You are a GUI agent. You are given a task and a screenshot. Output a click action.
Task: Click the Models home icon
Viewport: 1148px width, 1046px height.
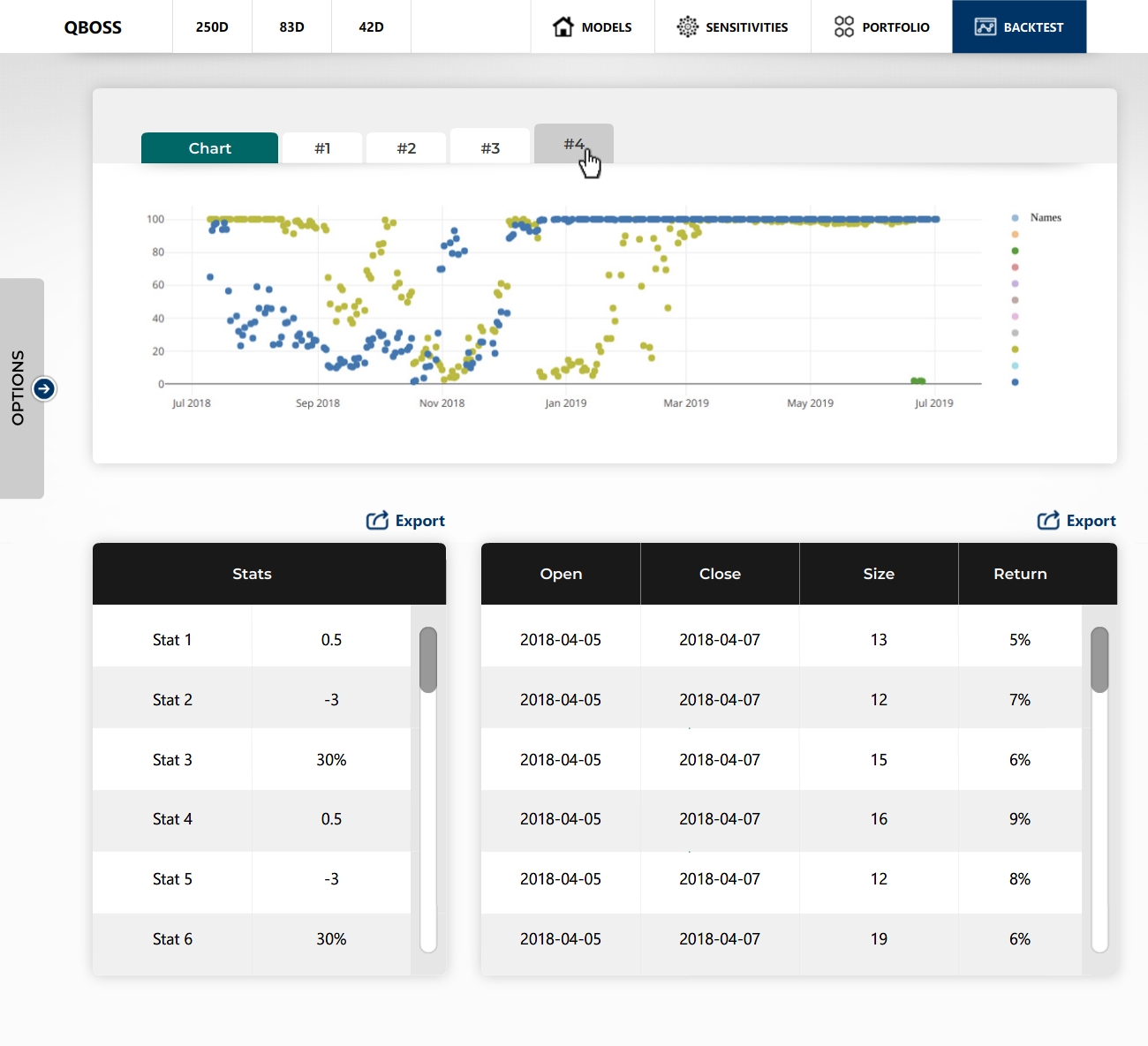(563, 26)
